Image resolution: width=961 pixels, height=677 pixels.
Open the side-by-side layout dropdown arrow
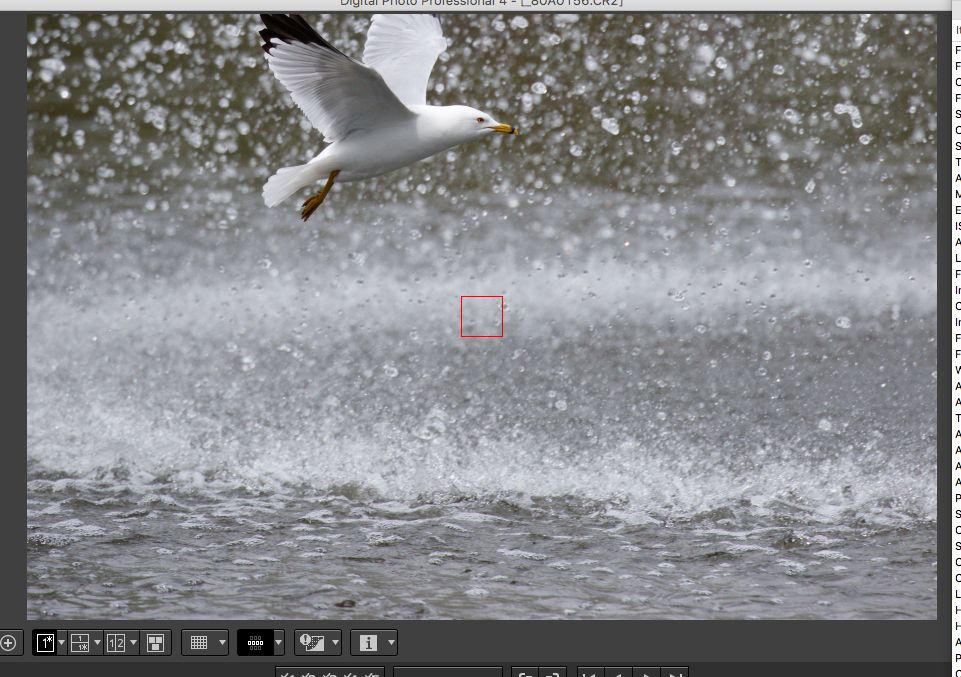point(133,643)
